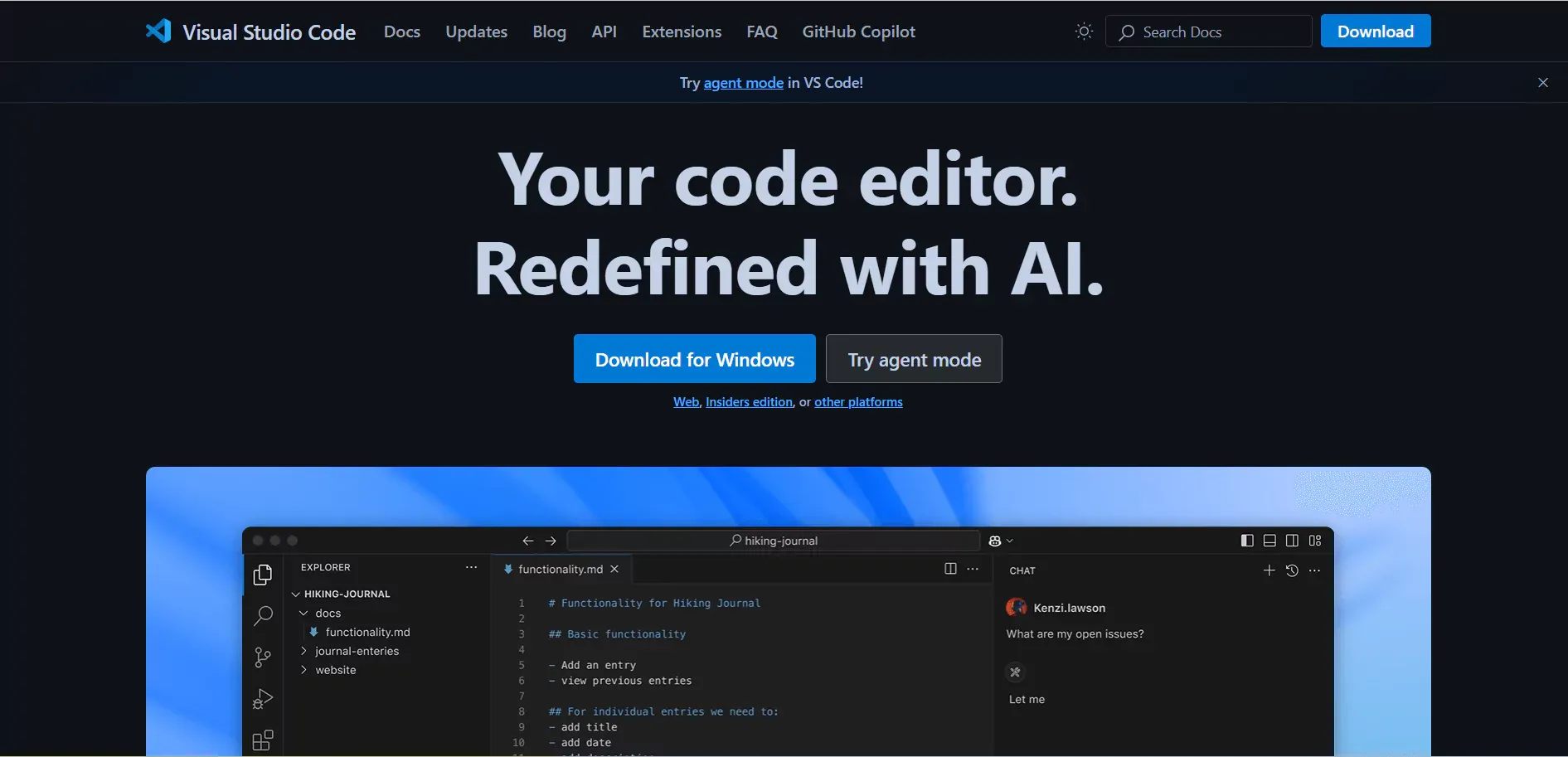Open the other platforms link
Image resolution: width=1568 pixels, height=757 pixels.
pyautogui.click(x=858, y=402)
